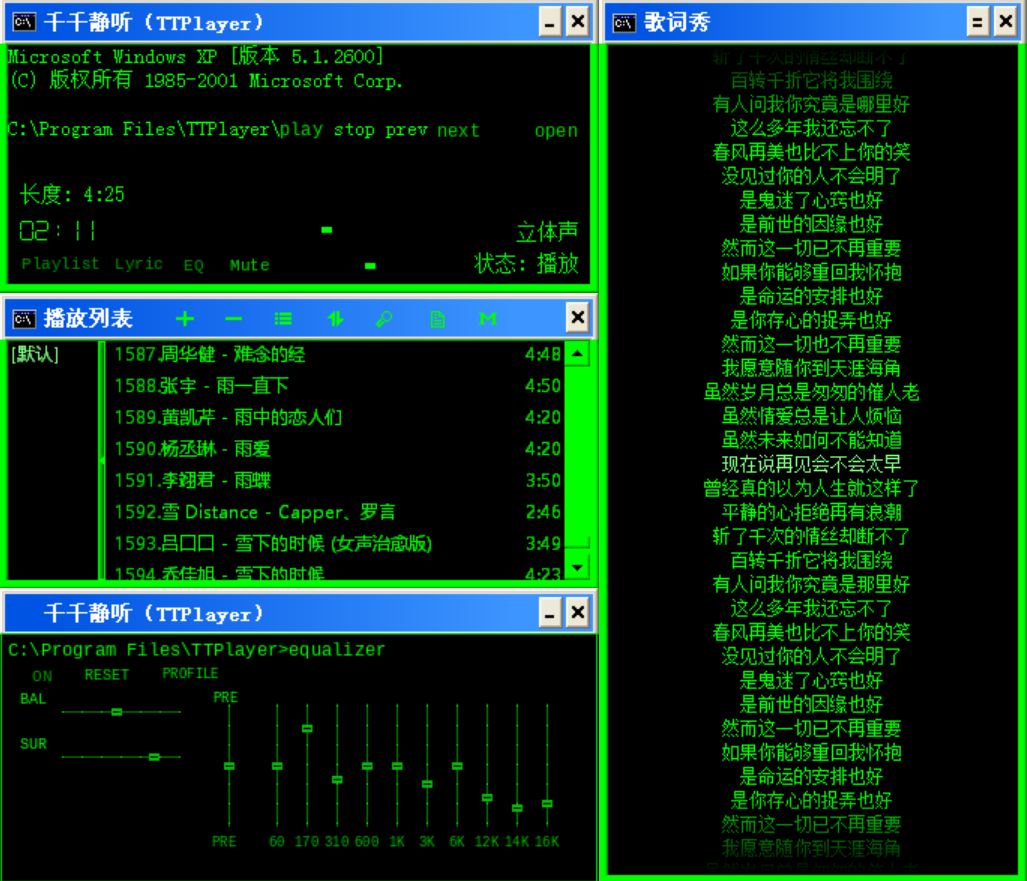1027x881 pixels.
Task: Toggle the EQ window
Action: [193, 265]
